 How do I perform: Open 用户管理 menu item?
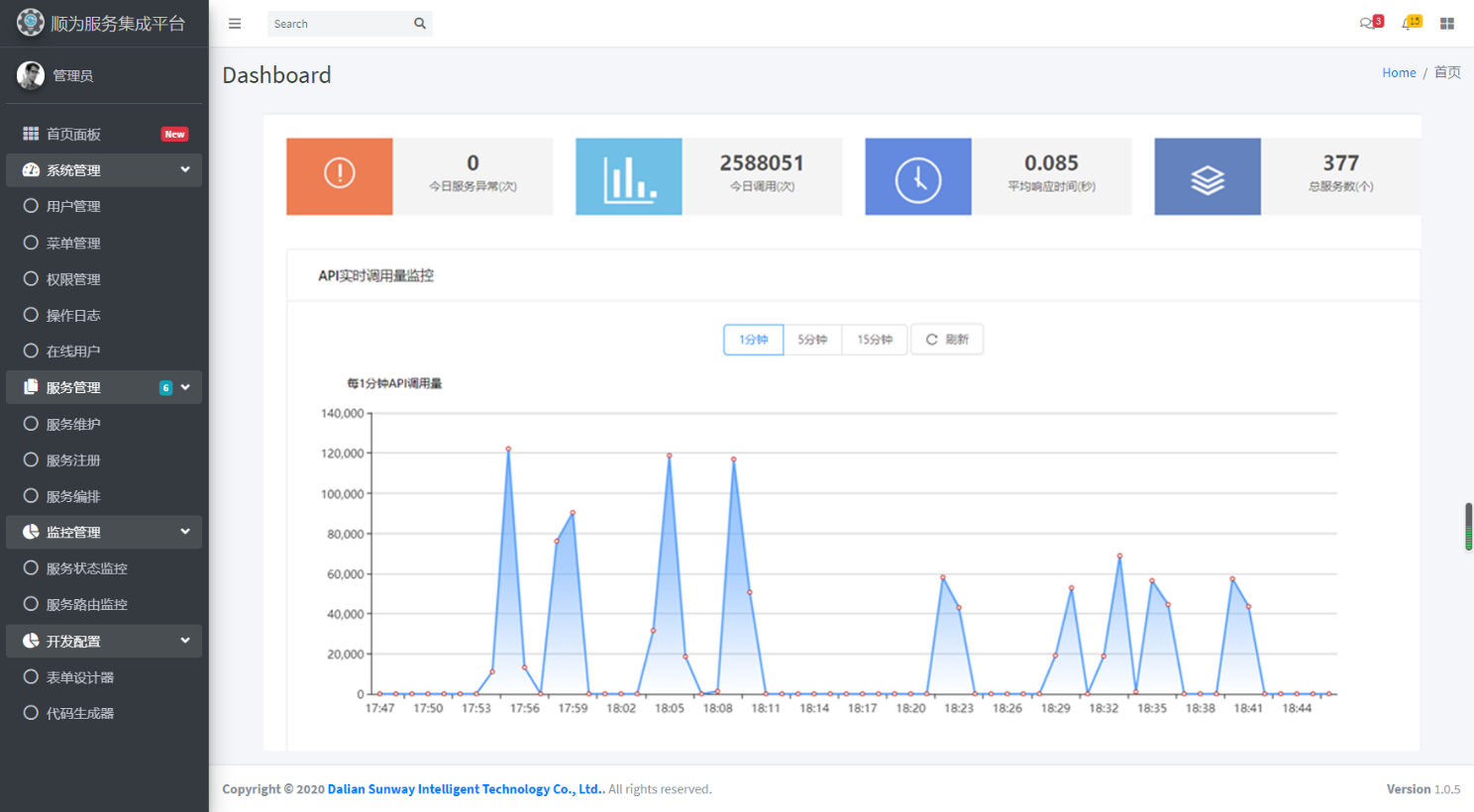click(104, 206)
